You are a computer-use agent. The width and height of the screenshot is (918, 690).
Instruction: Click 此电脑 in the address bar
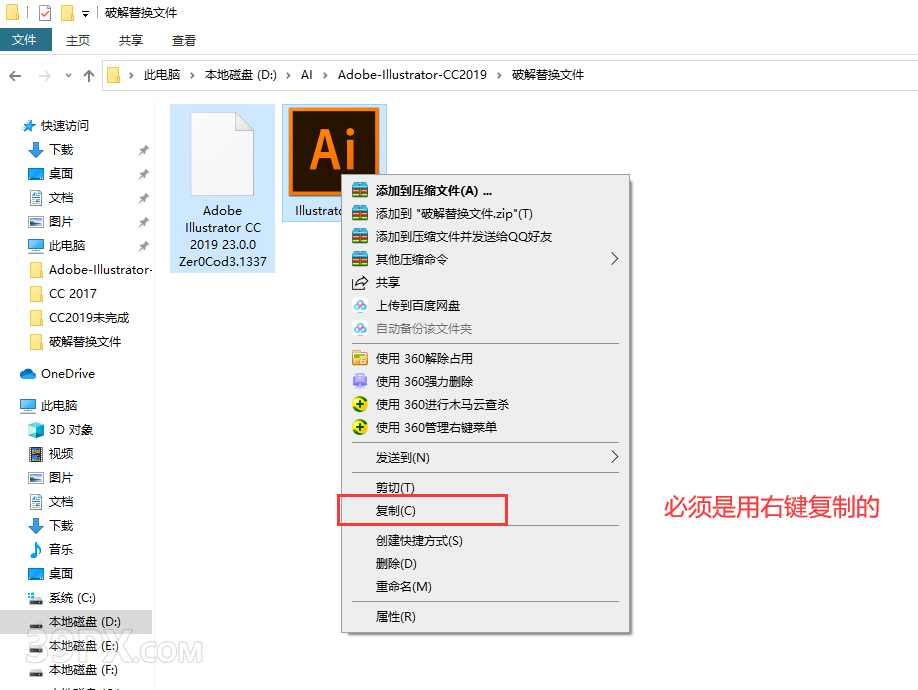click(x=162, y=75)
